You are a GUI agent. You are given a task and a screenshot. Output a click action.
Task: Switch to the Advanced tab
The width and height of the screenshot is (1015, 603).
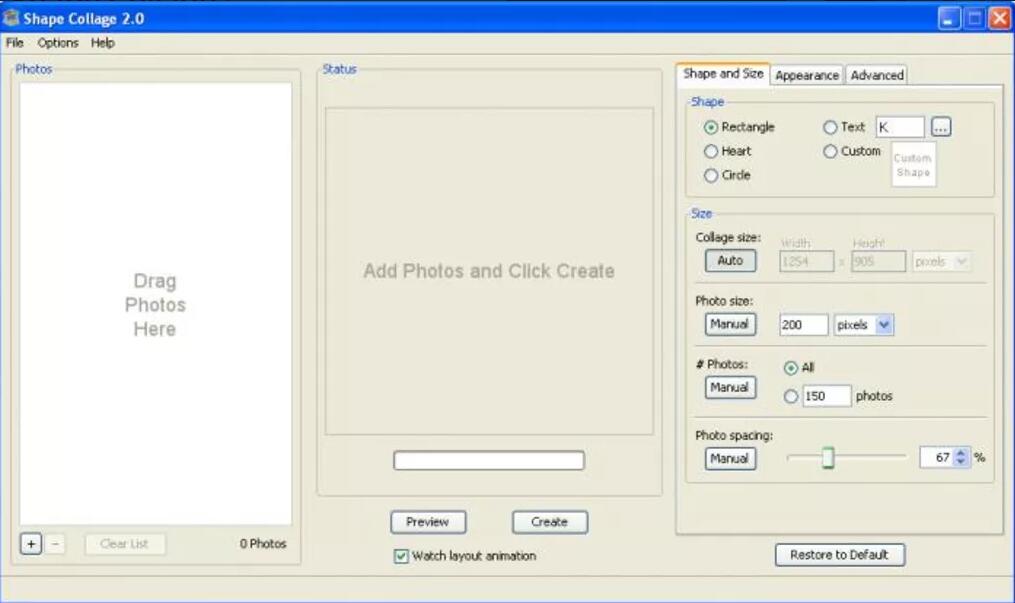pyautogui.click(x=876, y=75)
